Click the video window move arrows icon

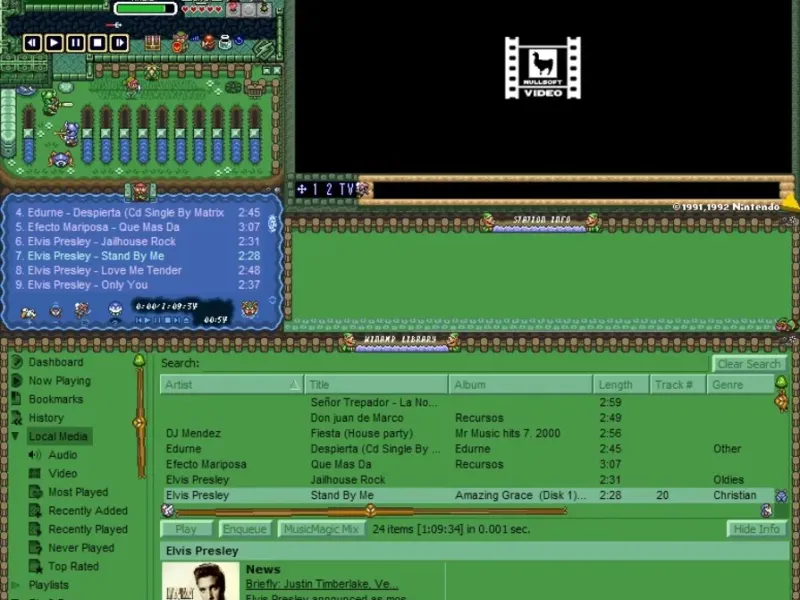tap(302, 190)
